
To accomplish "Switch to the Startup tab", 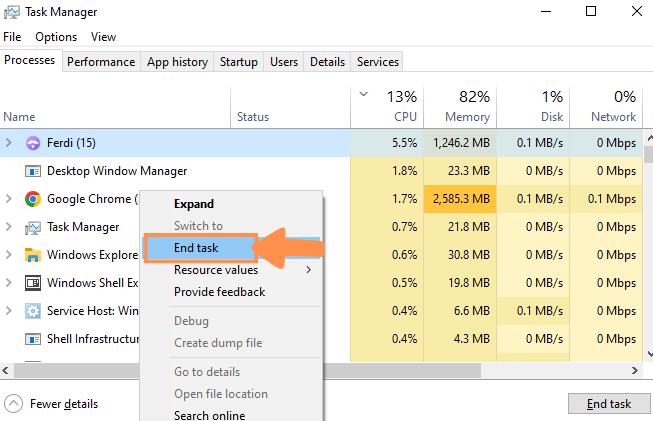I will tap(239, 62).
